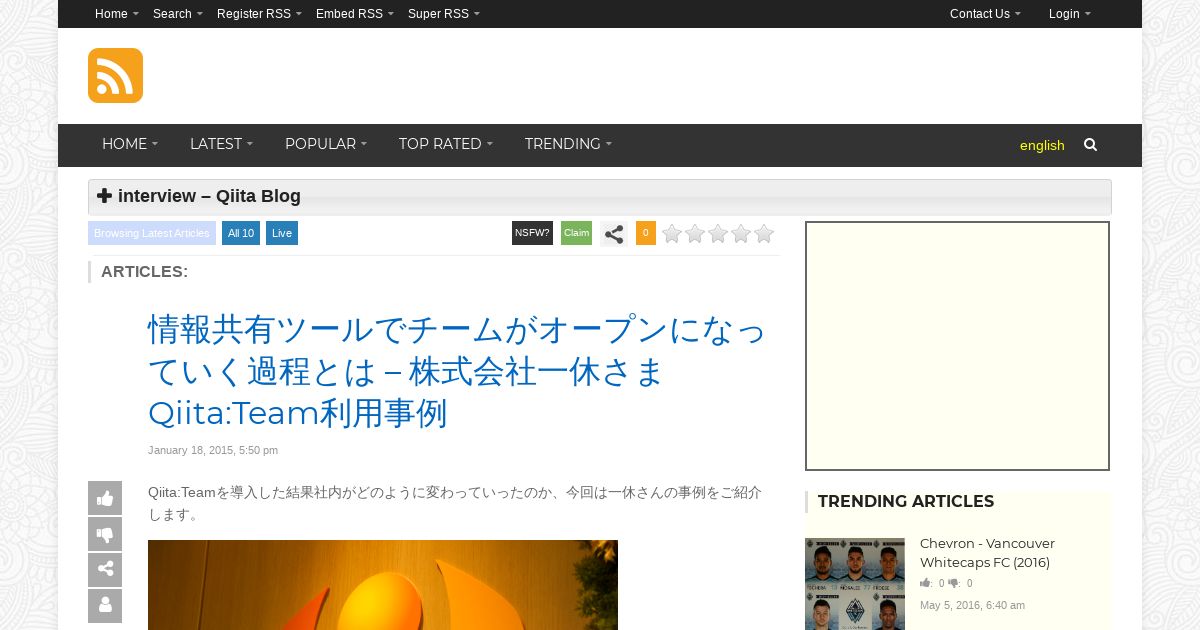Viewport: 1200px width, 630px height.
Task: Expand the Register RSS menu
Action: pos(259,14)
